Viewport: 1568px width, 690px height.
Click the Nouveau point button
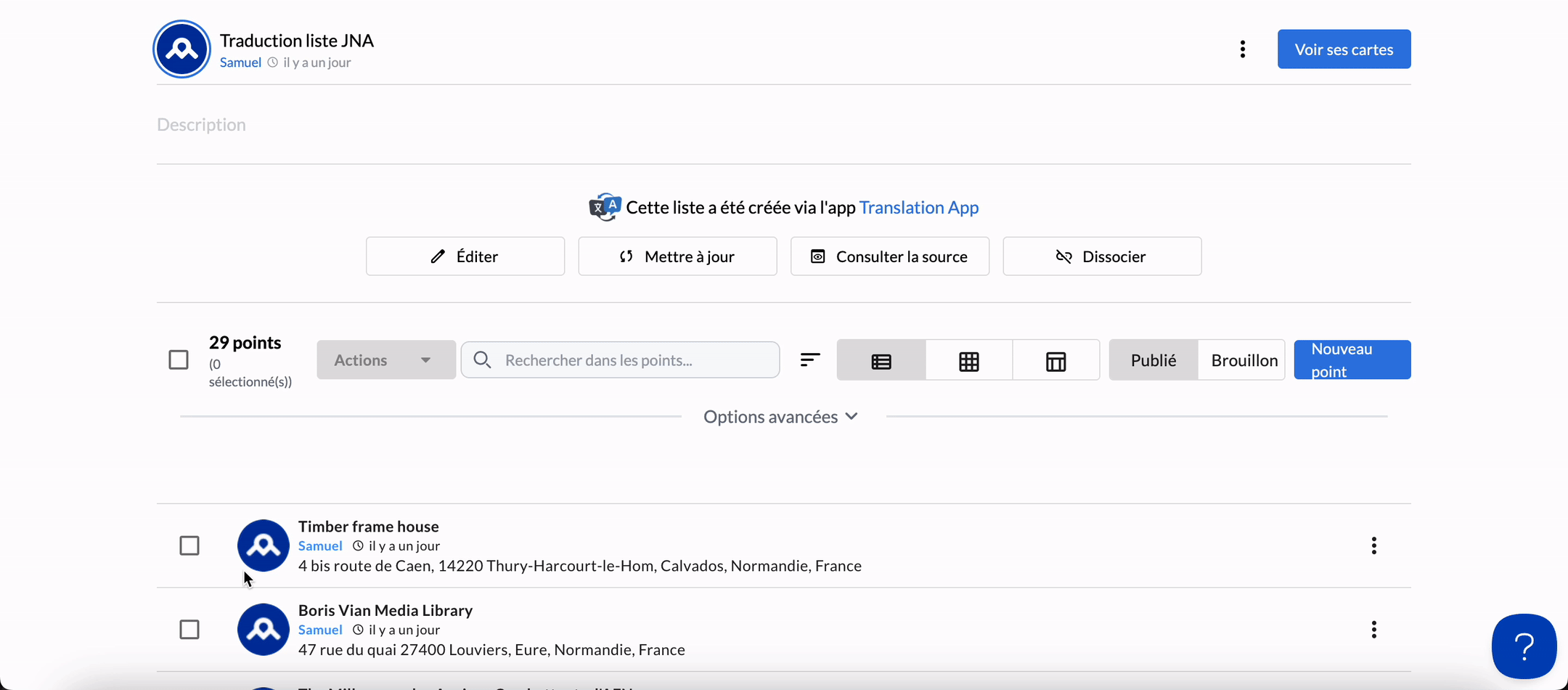tap(1352, 360)
